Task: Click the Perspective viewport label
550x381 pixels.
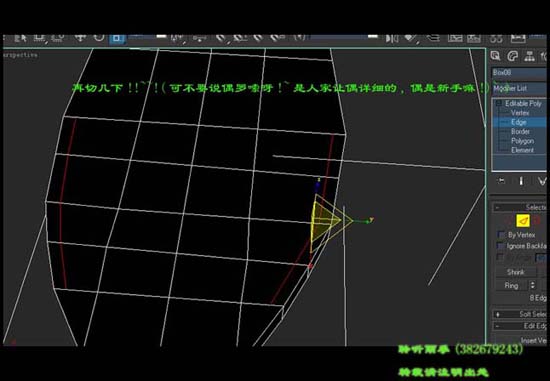Action: click(20, 55)
